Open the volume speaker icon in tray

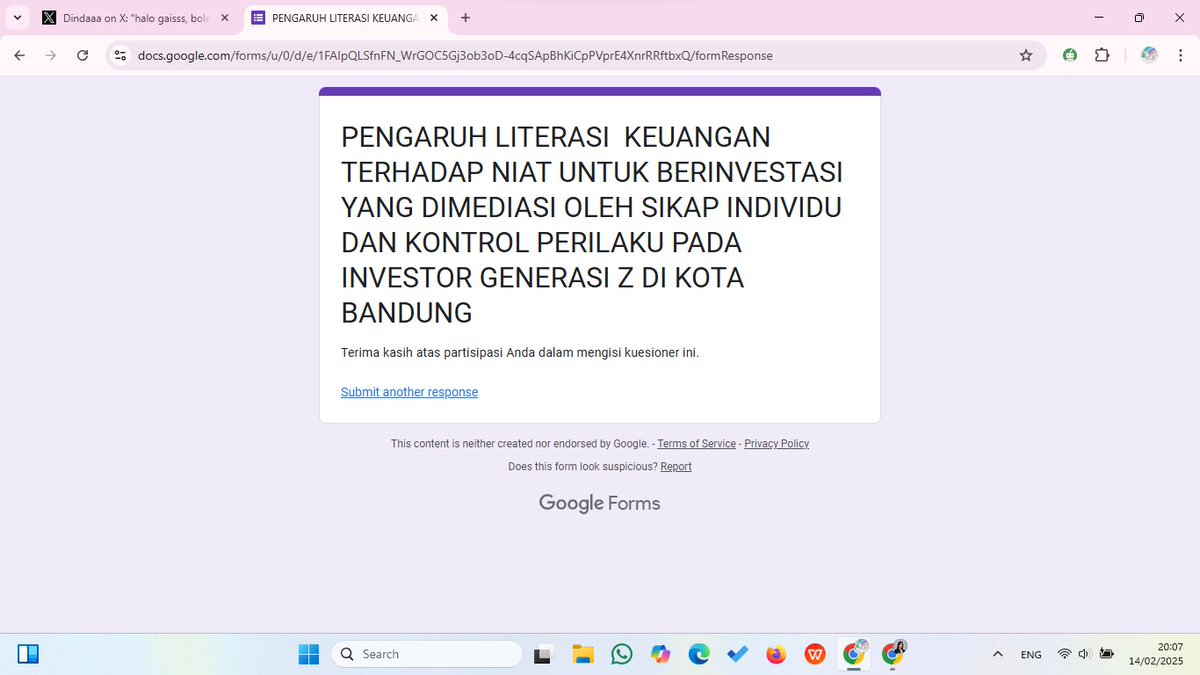(1085, 654)
